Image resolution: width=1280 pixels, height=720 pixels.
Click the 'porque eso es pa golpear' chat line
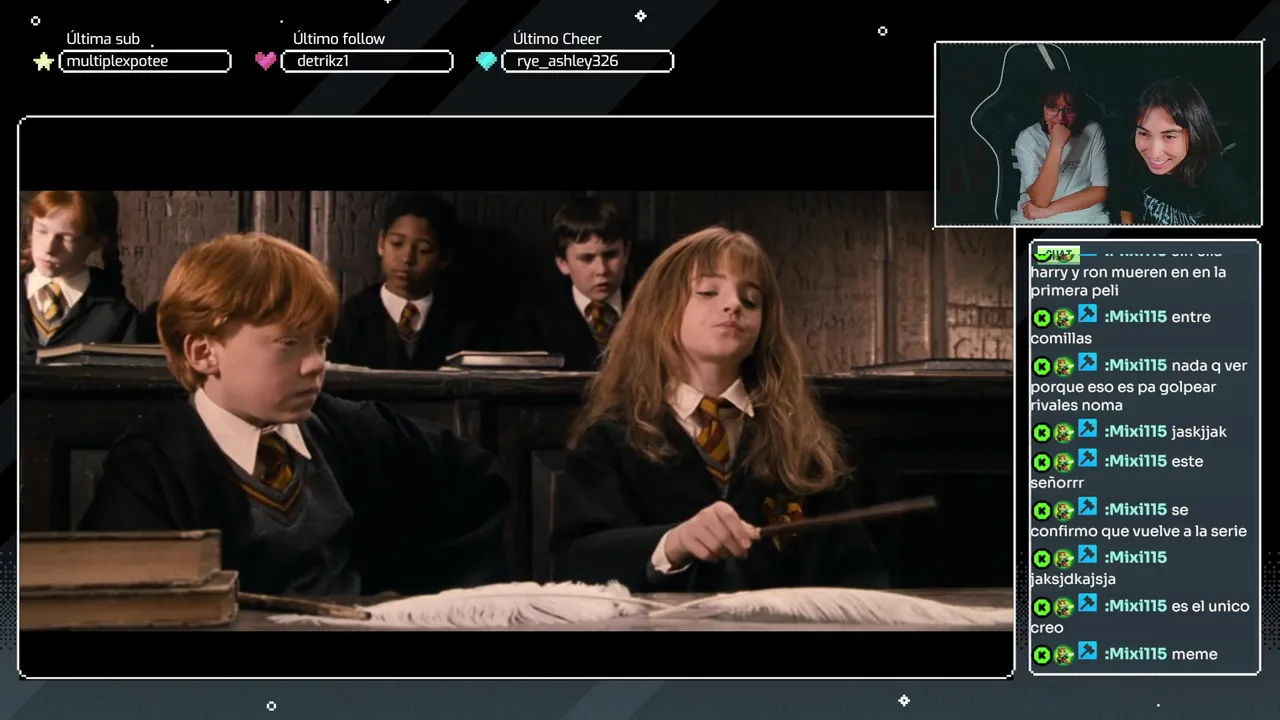pos(1125,386)
